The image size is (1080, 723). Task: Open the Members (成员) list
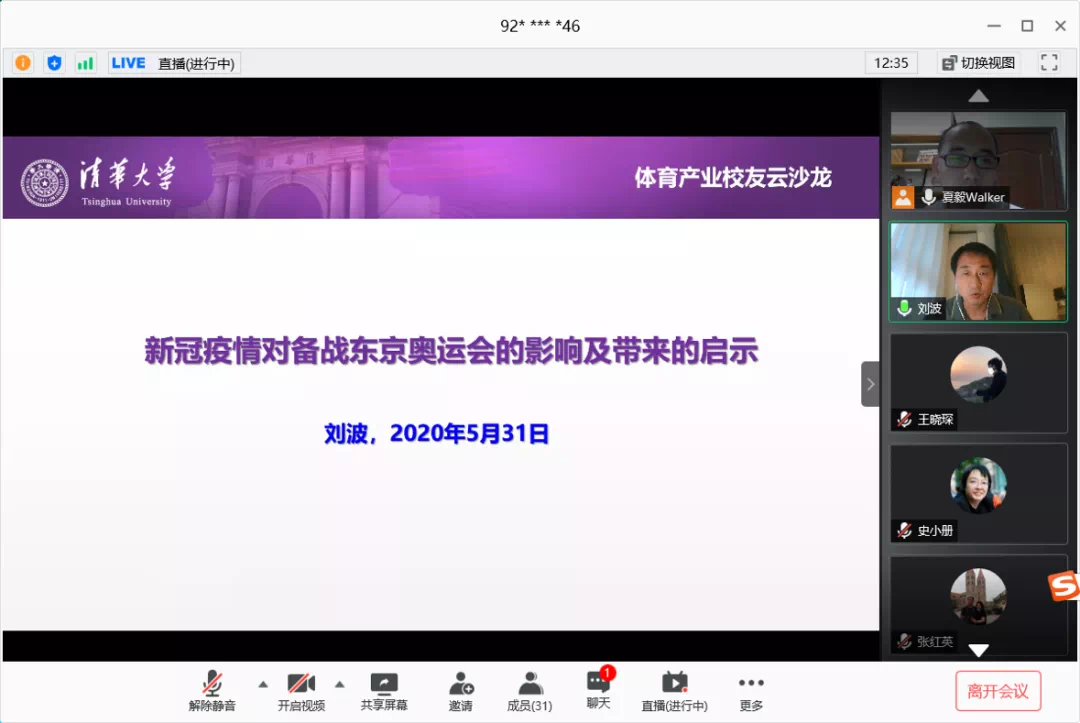[x=529, y=691]
